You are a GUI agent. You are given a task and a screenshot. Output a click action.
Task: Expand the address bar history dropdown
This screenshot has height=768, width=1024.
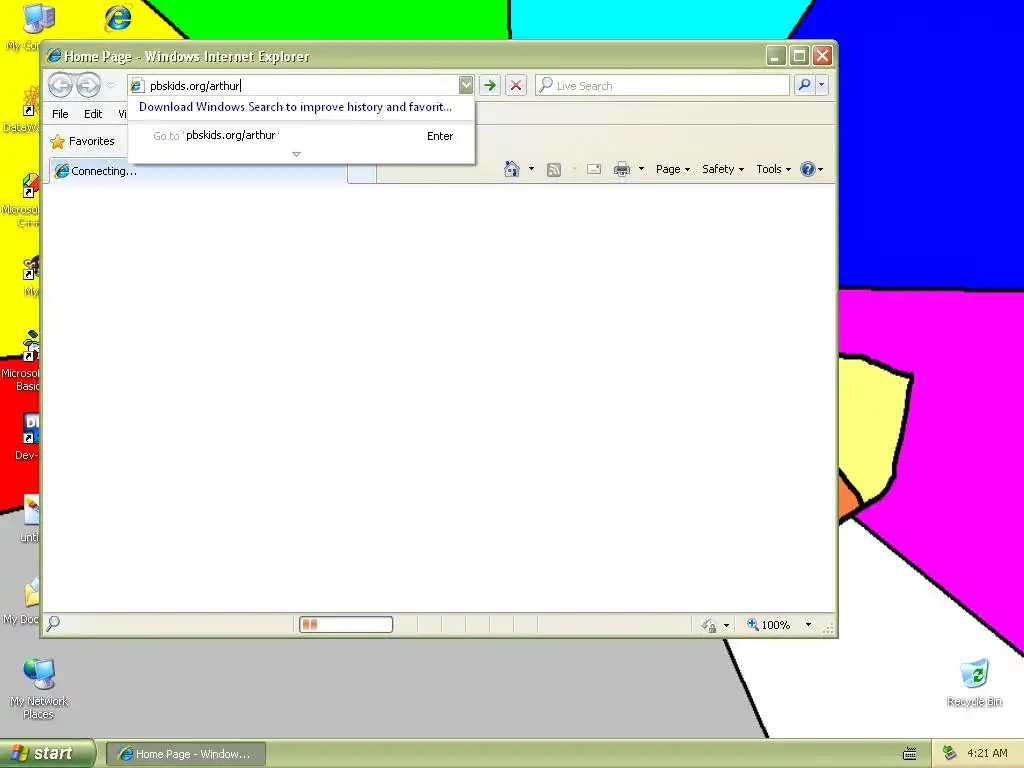click(x=466, y=85)
